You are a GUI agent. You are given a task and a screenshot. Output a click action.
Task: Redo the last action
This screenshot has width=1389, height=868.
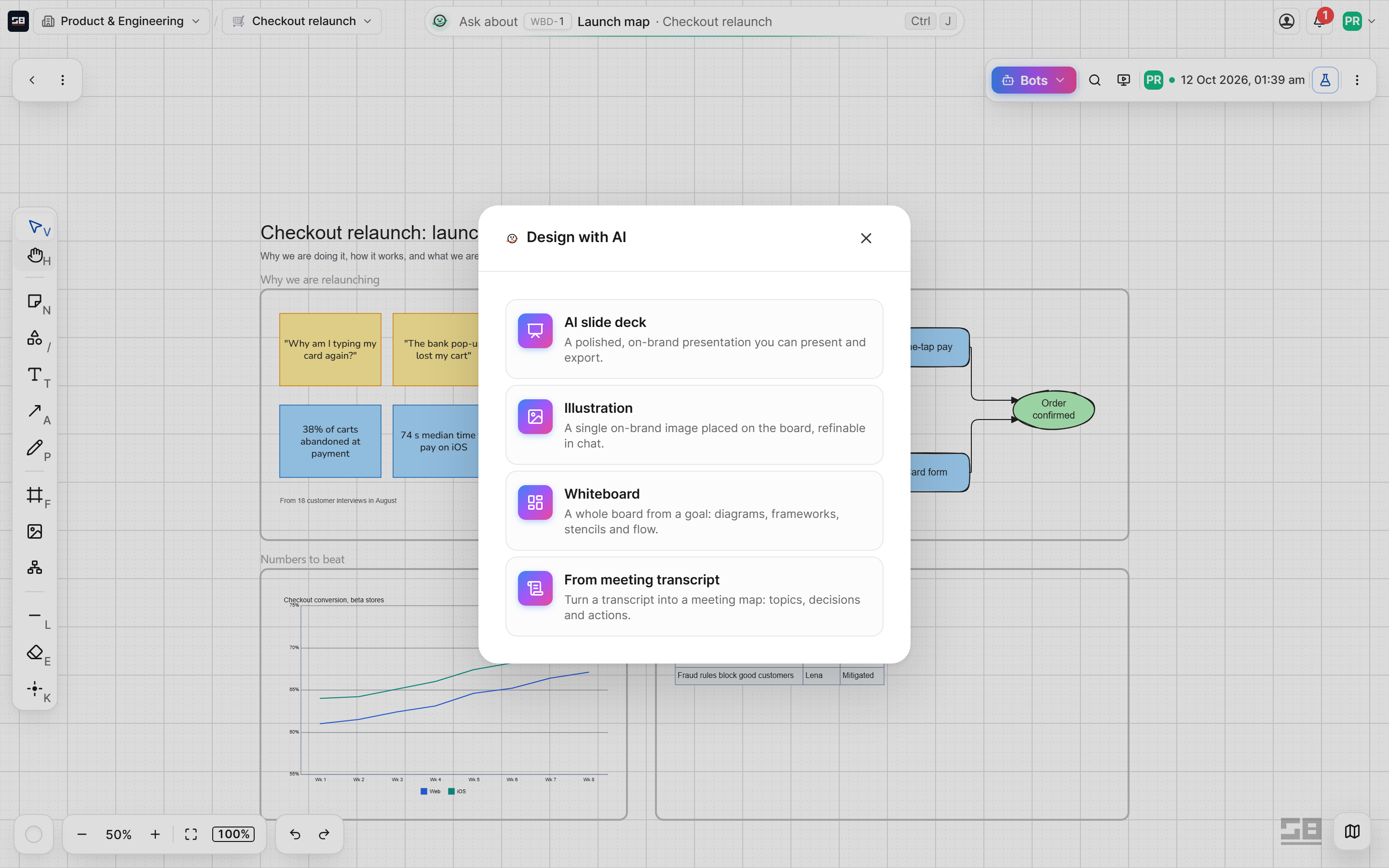(x=324, y=834)
